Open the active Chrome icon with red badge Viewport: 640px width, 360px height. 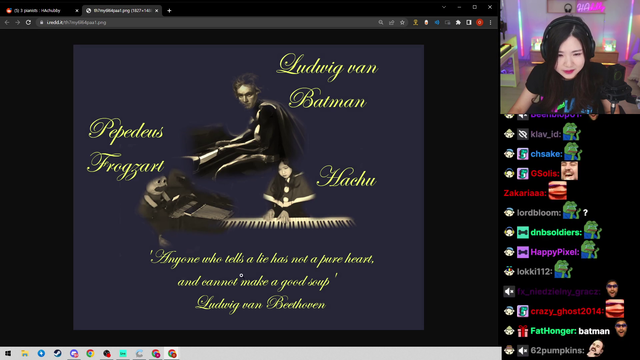(x=172, y=353)
